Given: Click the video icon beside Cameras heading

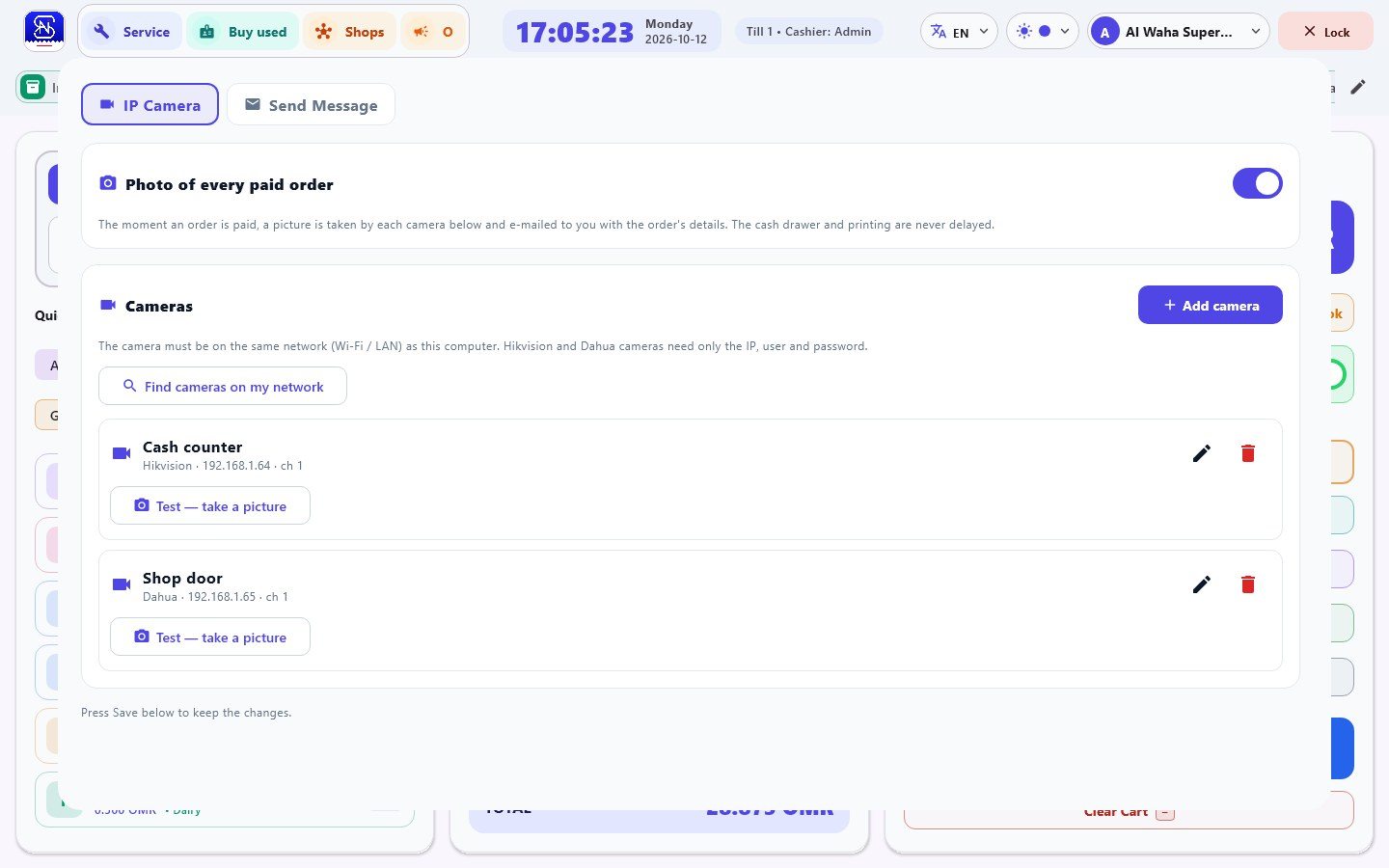Looking at the screenshot, I should (108, 305).
